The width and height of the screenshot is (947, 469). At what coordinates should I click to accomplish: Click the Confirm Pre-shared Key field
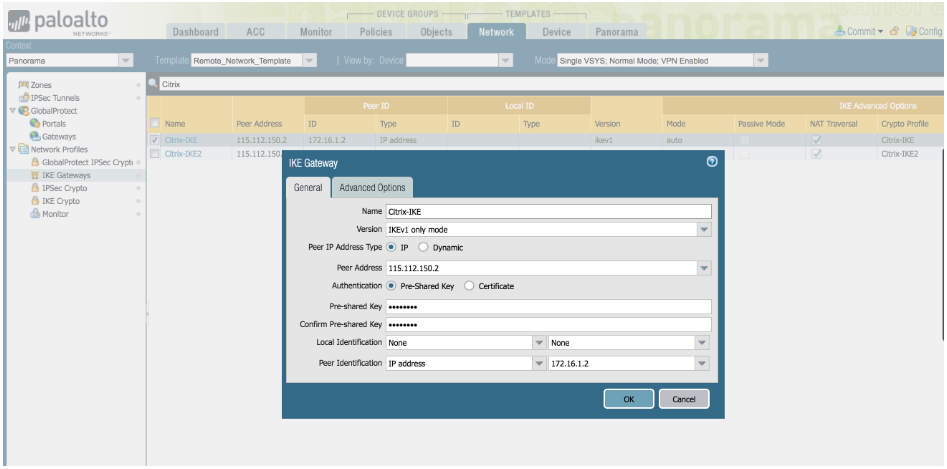point(548,324)
